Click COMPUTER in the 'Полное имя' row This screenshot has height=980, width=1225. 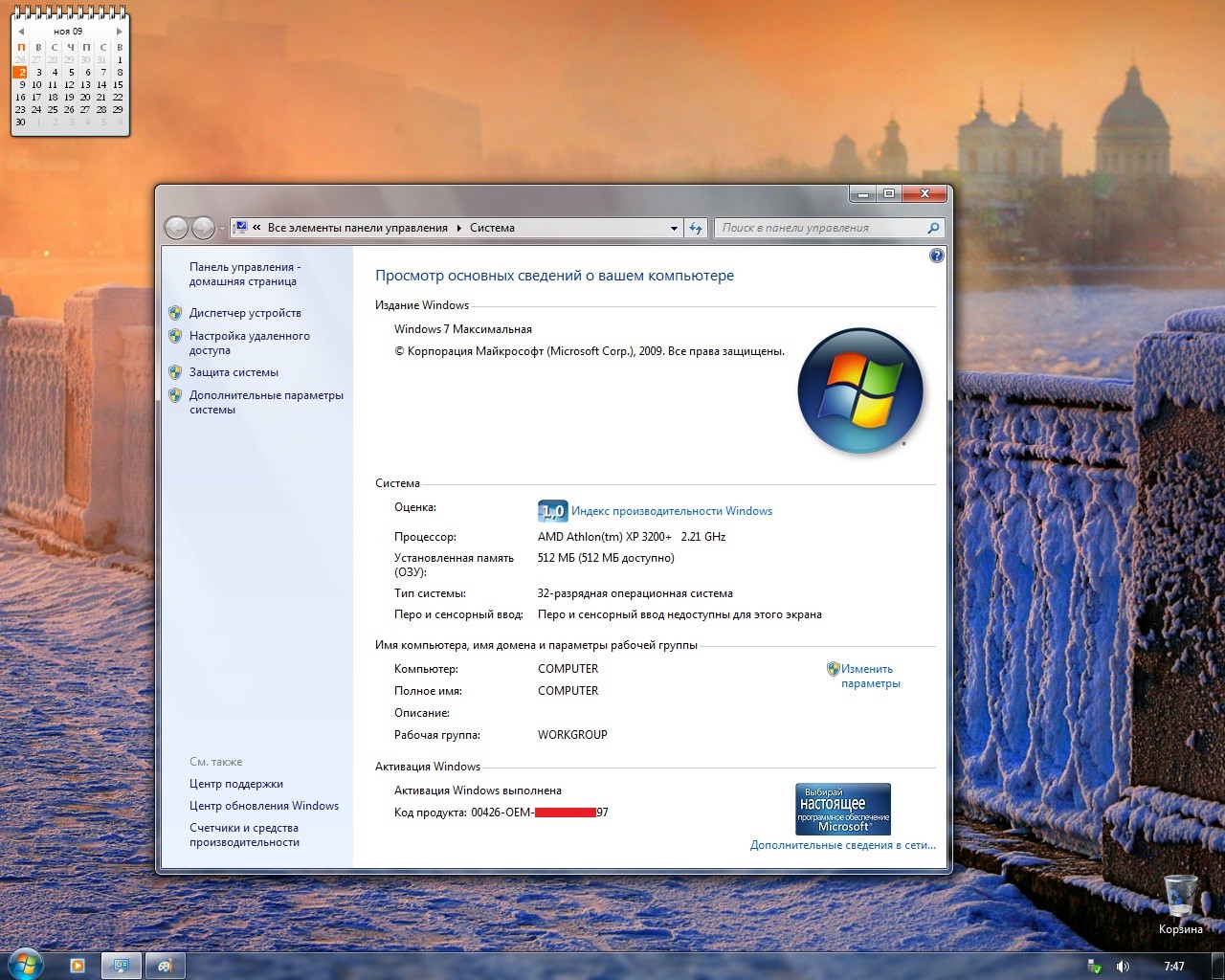click(x=568, y=691)
